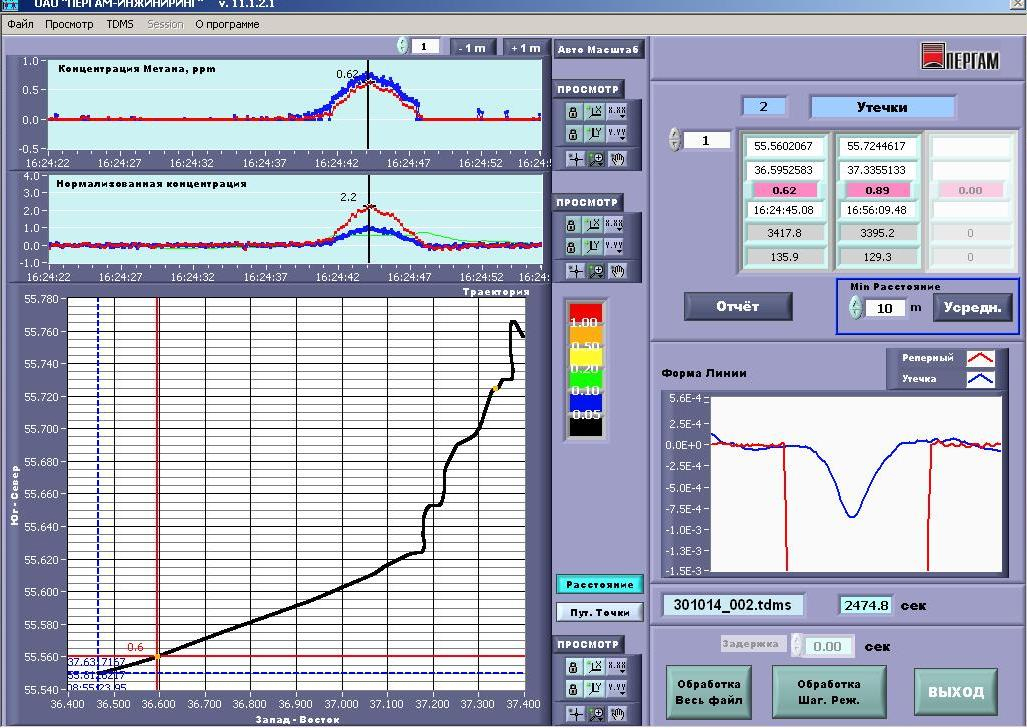Viewport: 1027px width, 728px height.
Task: Click Y autoscale icon in normalized concentration palette
Action: [x=593, y=247]
